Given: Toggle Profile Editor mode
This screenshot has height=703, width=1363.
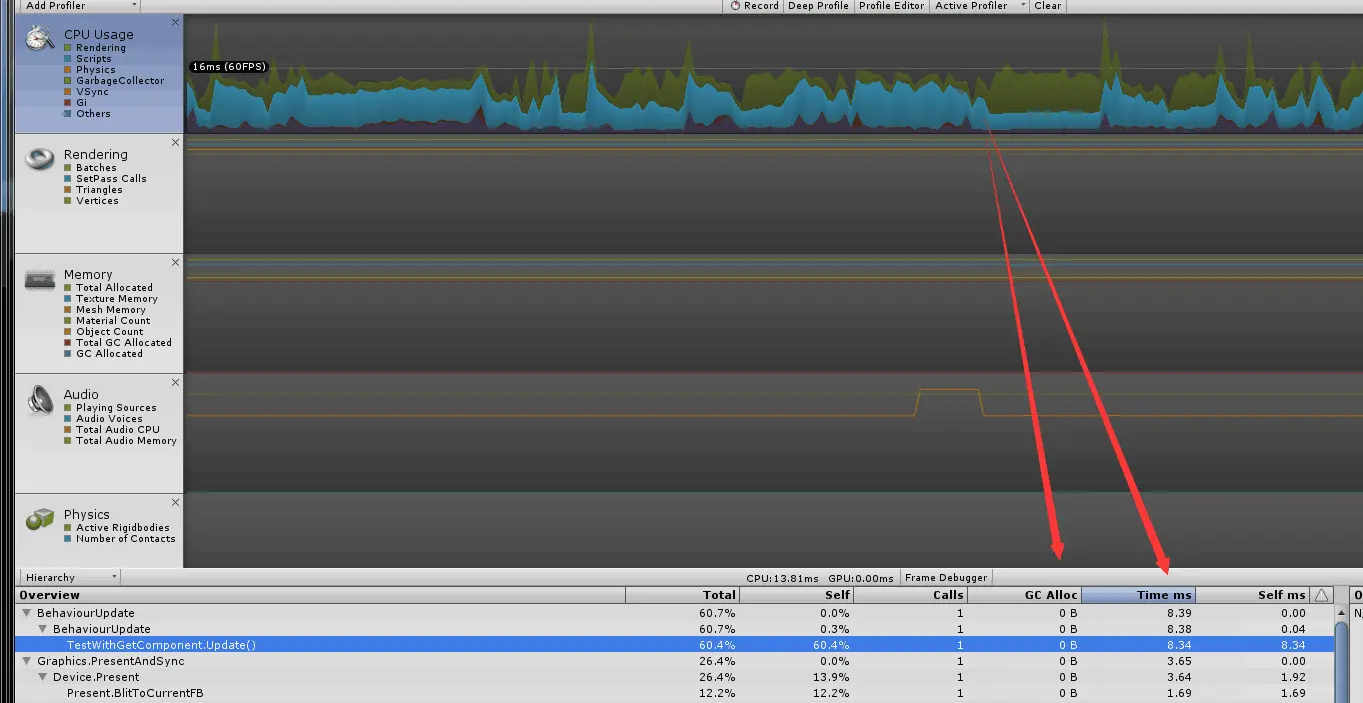Looking at the screenshot, I should tap(891, 6).
